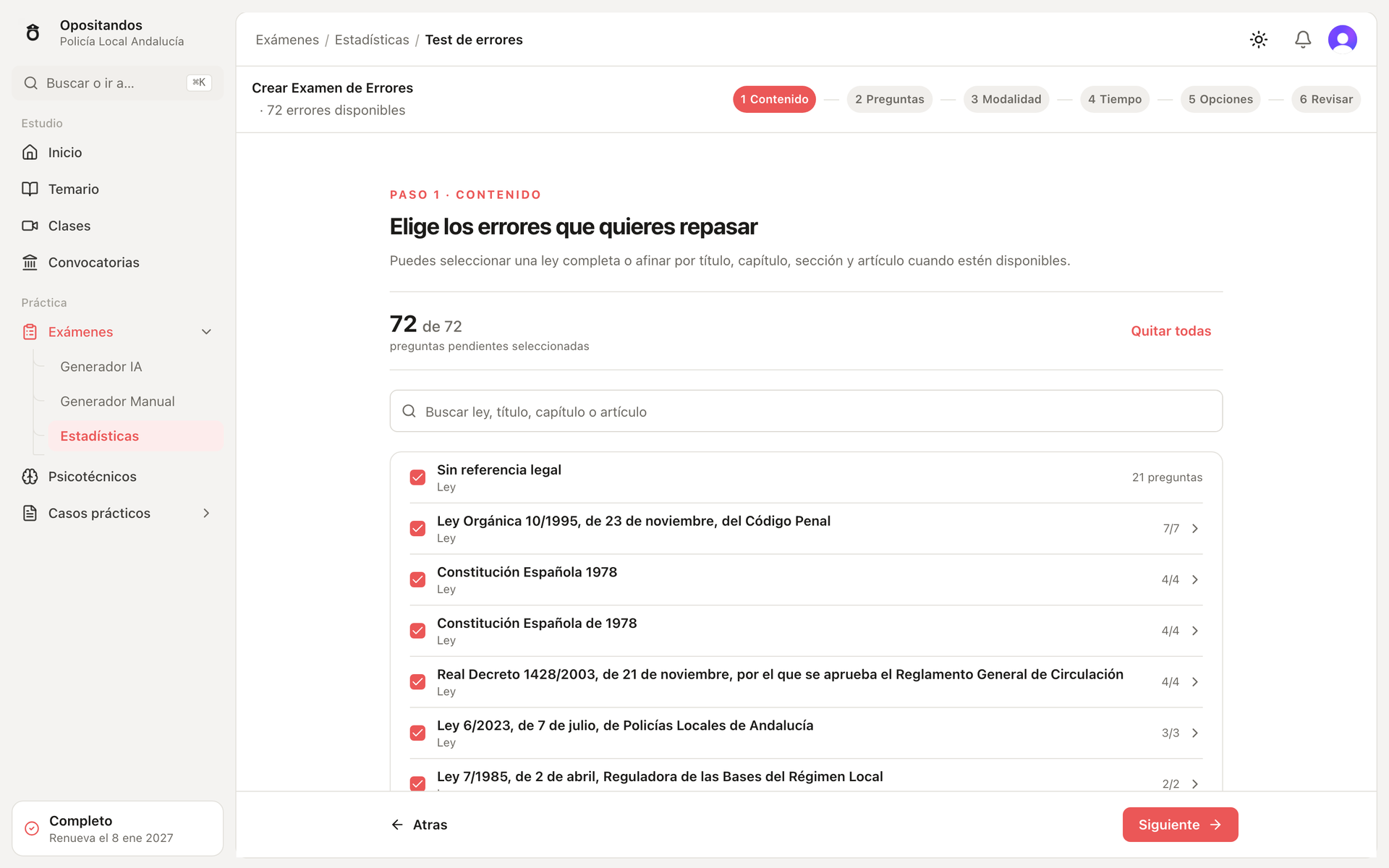1389x868 pixels.
Task: Click the Convocatorias building icon
Action: coord(30,262)
